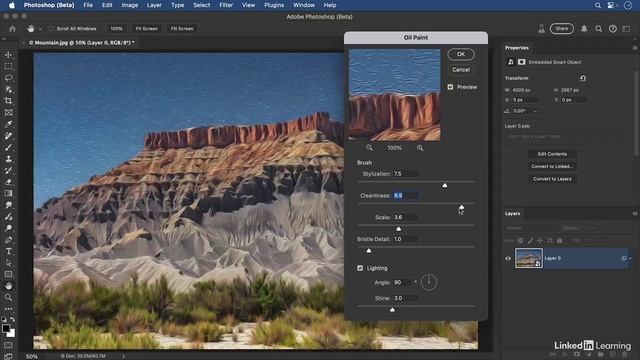The image size is (640, 360).
Task: Select the Brush tool
Action: 9,147
